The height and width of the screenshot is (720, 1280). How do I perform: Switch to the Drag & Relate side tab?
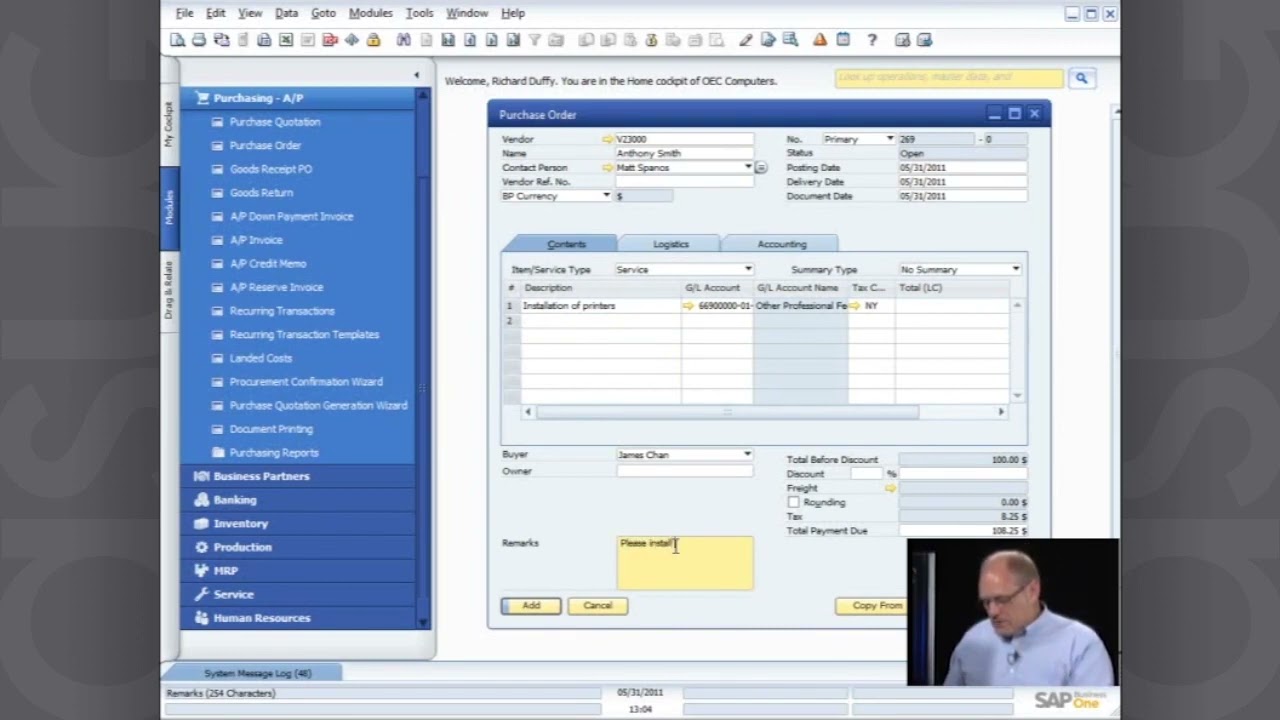pyautogui.click(x=169, y=290)
